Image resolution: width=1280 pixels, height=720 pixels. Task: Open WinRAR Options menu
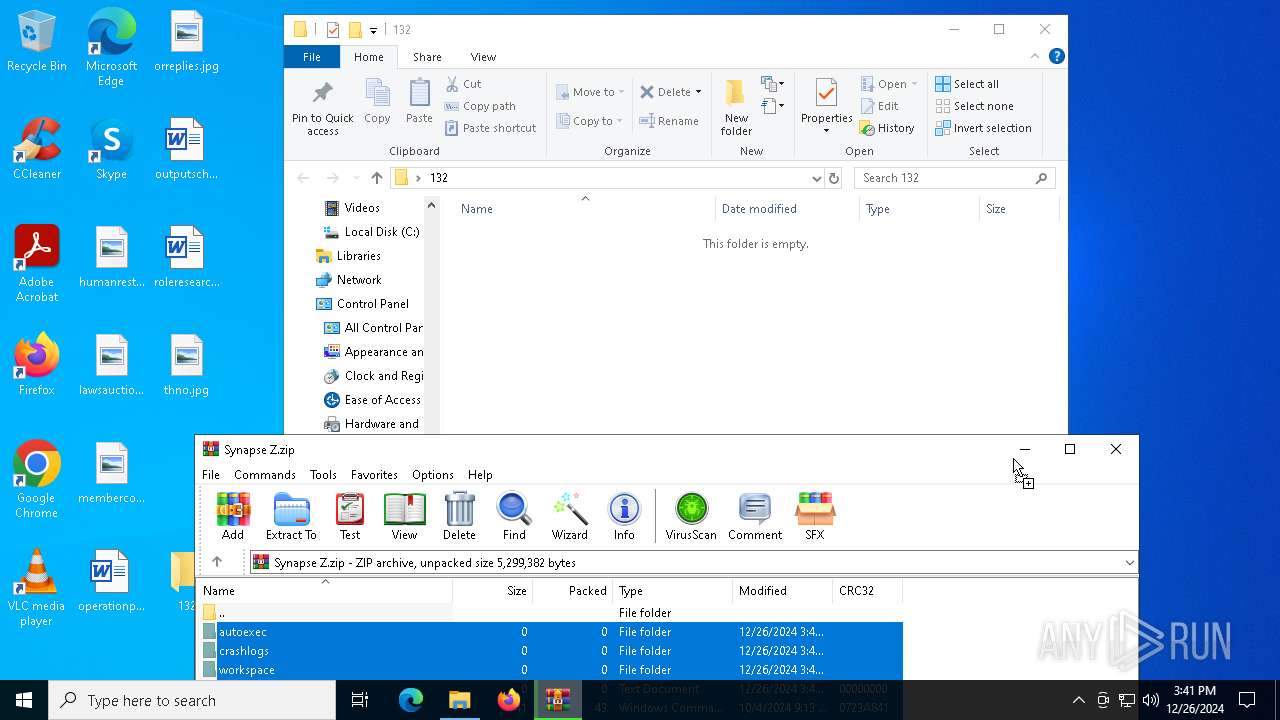(433, 475)
